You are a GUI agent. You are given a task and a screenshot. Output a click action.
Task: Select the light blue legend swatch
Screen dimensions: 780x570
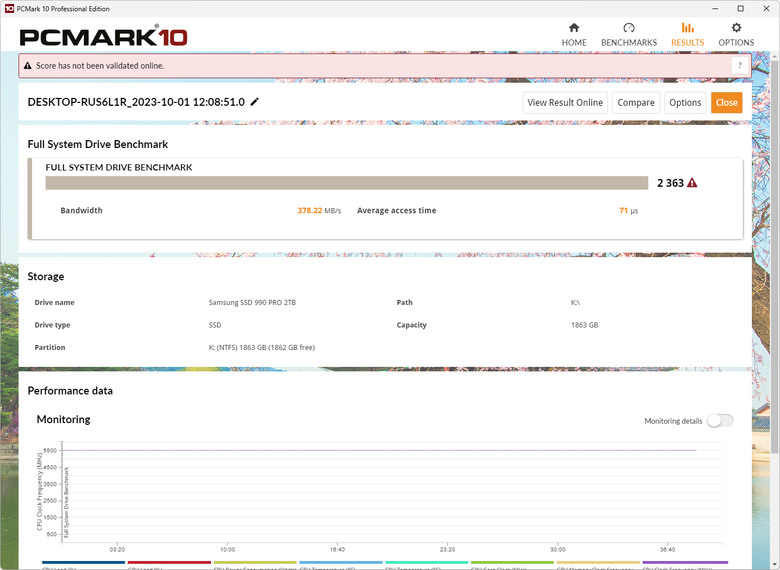tap(341, 563)
